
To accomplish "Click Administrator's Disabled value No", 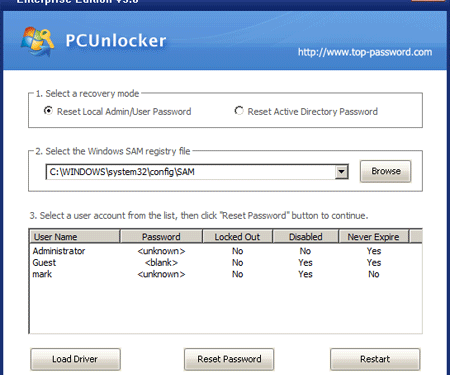I will point(305,251).
